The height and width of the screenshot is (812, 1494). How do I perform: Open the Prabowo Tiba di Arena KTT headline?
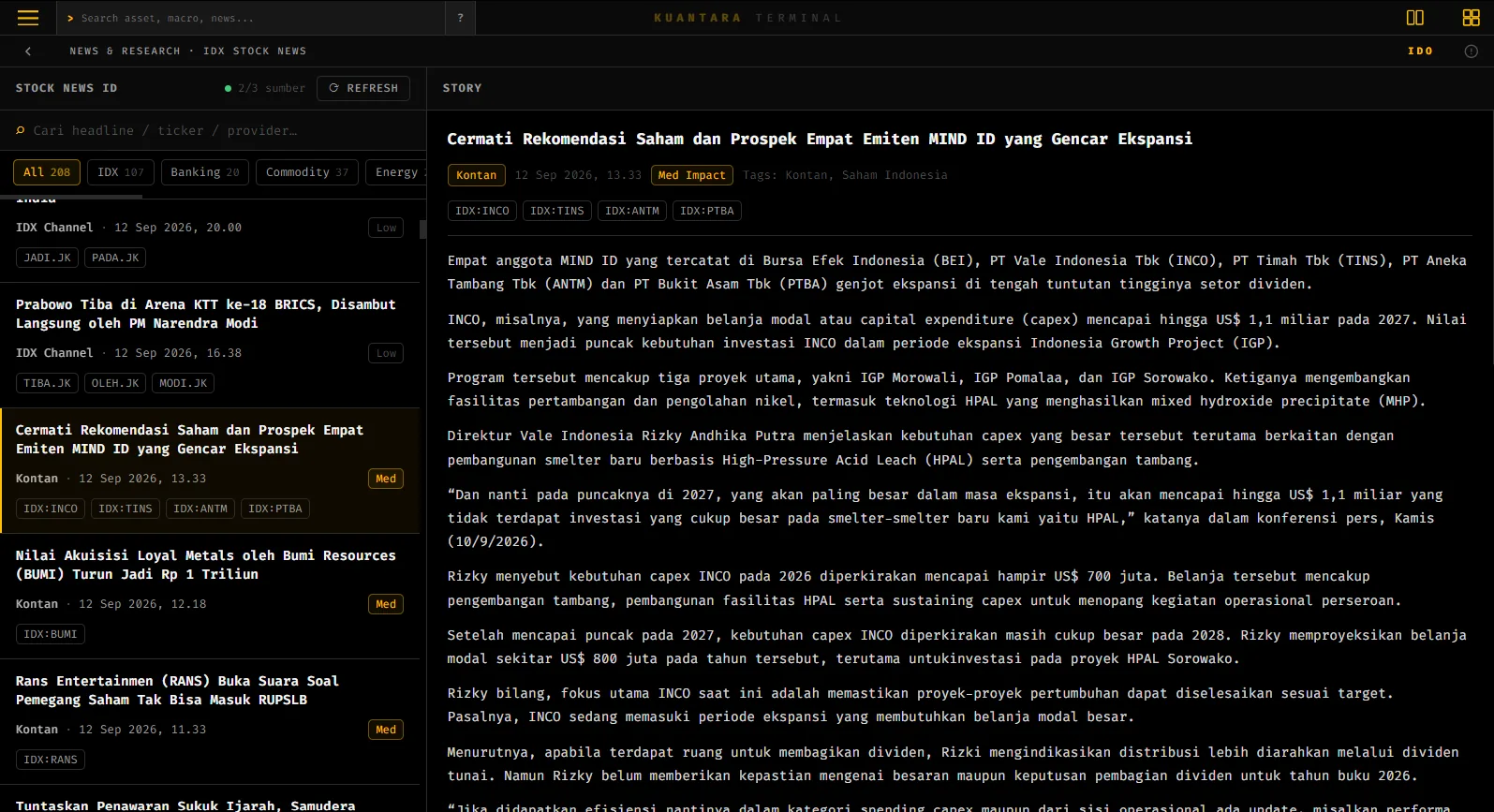coord(206,314)
